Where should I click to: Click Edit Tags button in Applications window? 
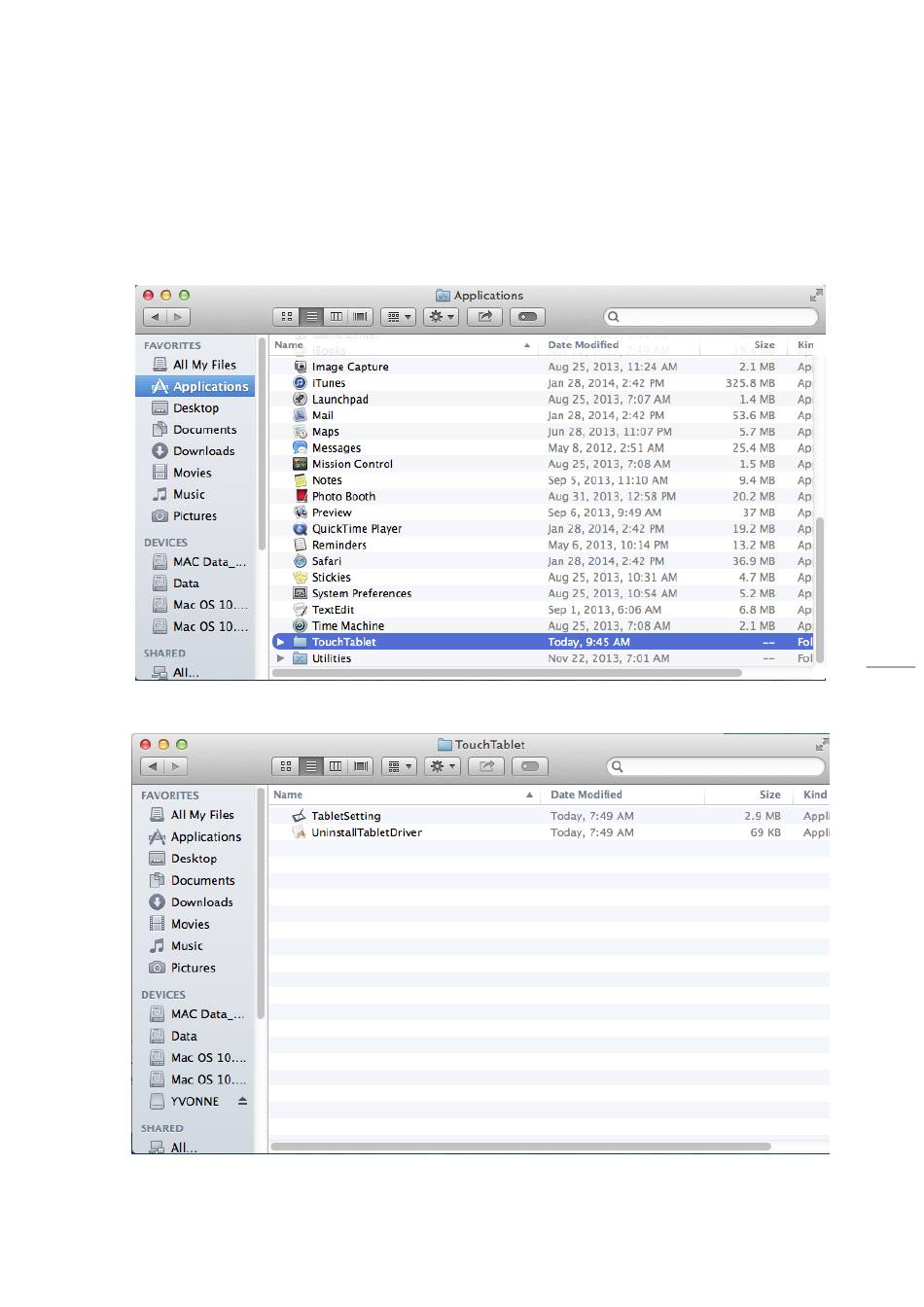(527, 317)
